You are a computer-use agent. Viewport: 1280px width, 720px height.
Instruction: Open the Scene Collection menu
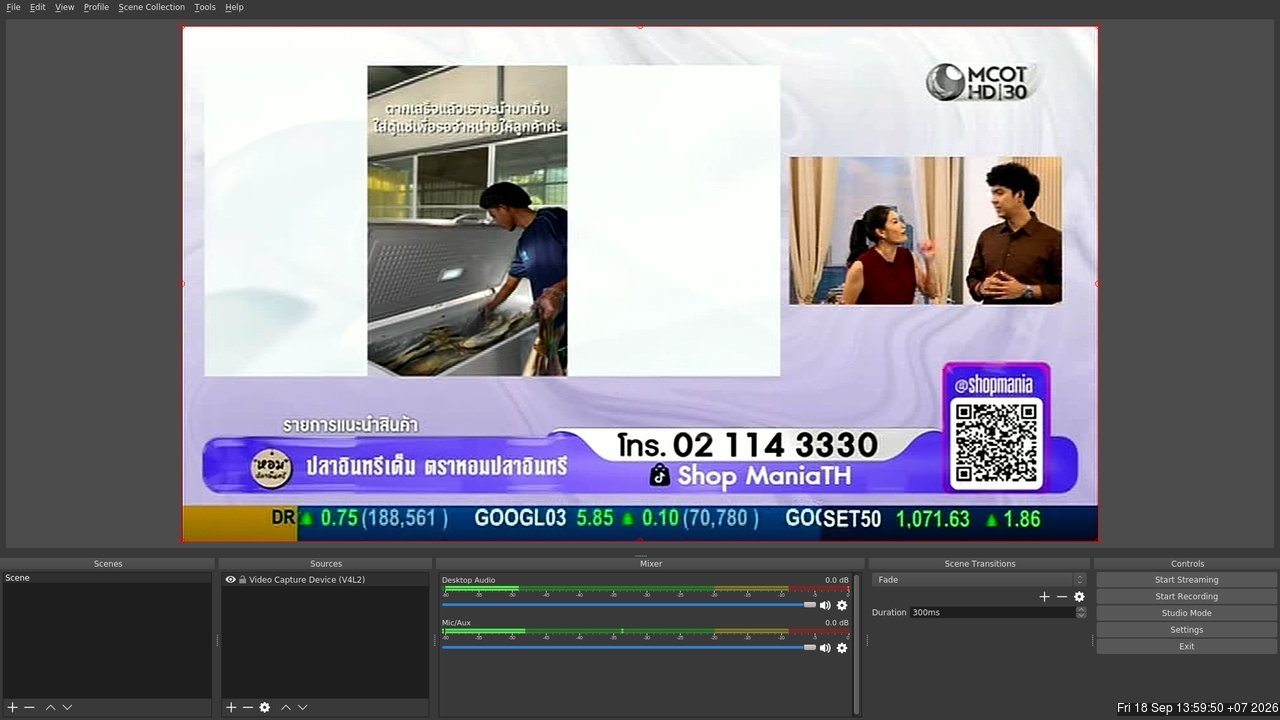151,7
